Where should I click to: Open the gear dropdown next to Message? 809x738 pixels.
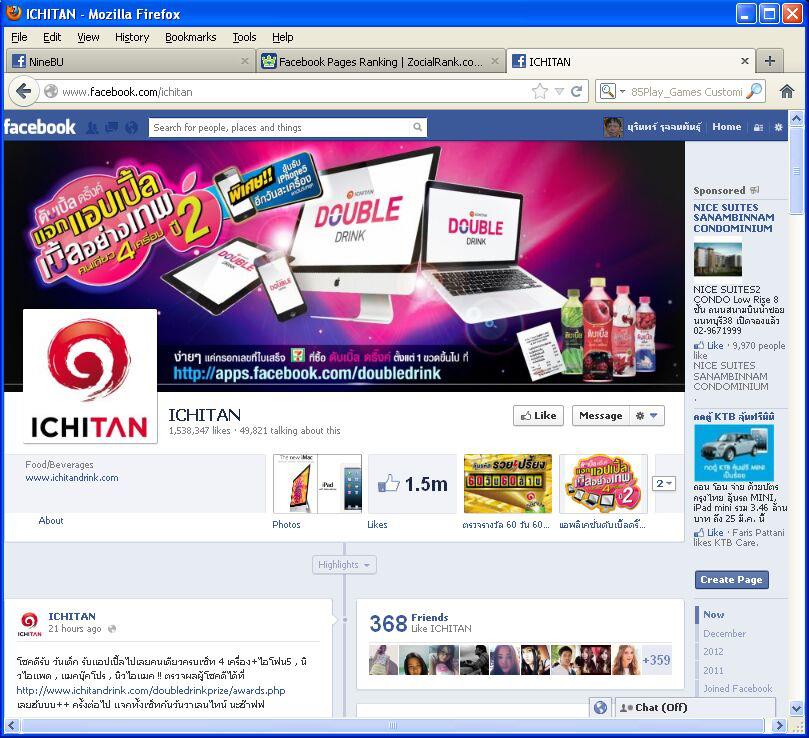[647, 415]
